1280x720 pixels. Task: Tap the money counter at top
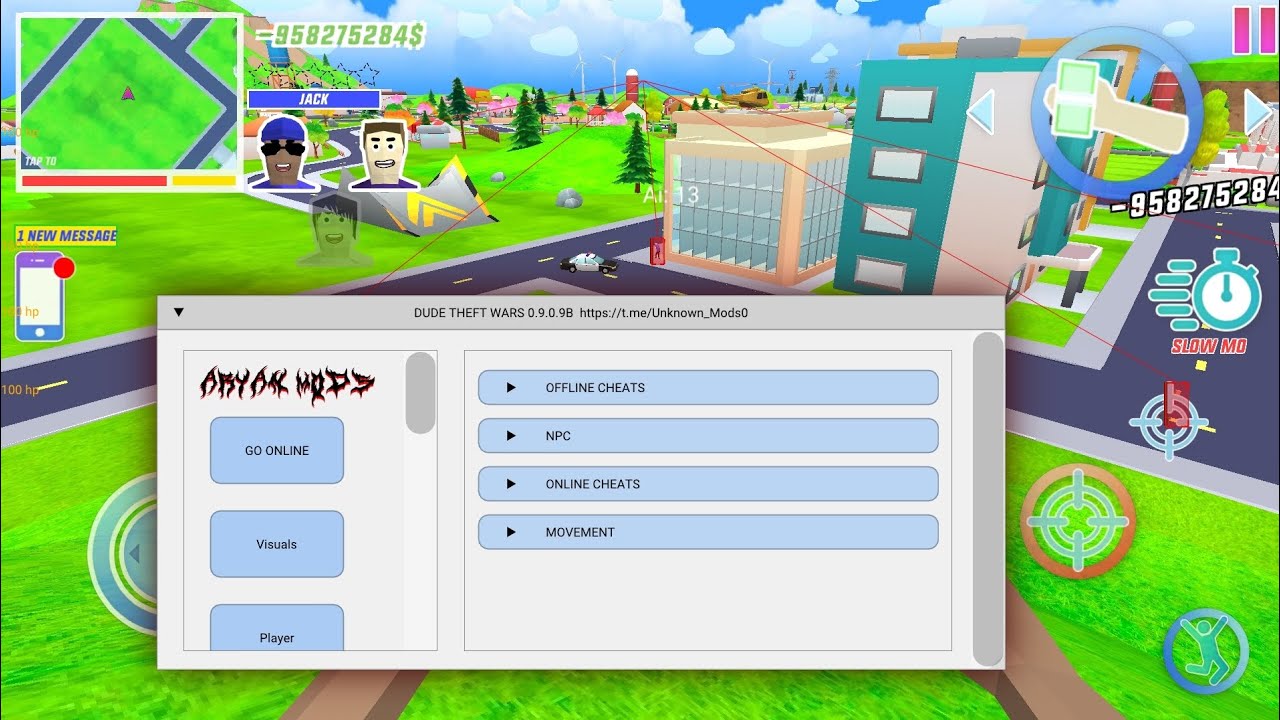[340, 35]
